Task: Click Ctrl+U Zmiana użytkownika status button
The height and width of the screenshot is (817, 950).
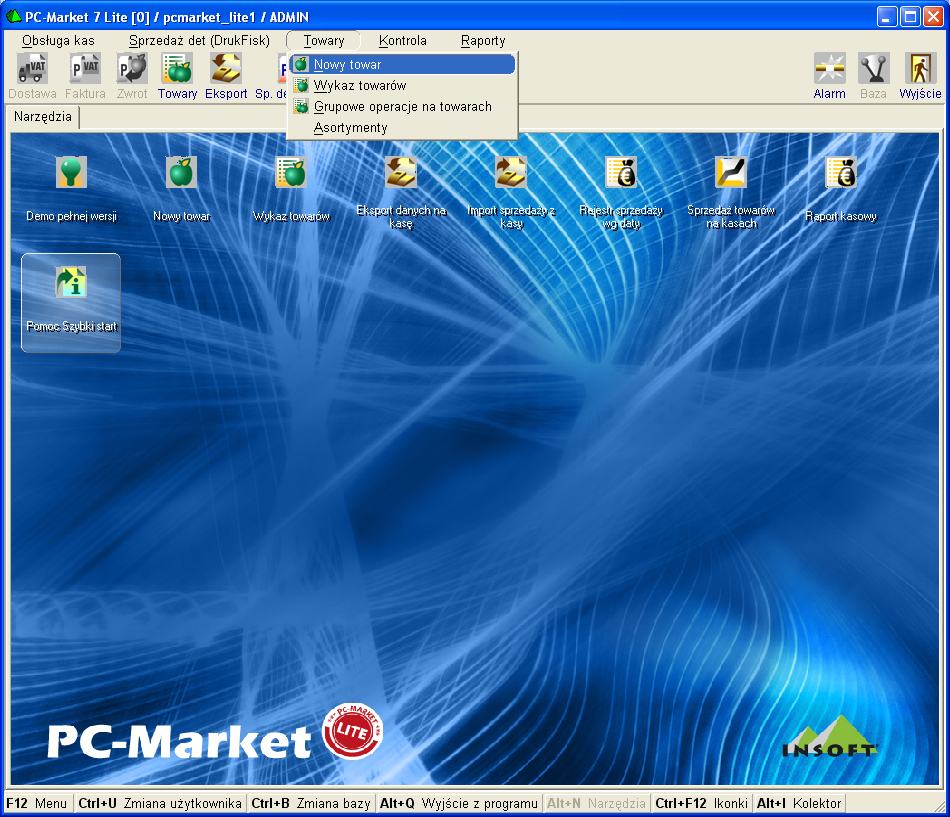Action: [160, 803]
